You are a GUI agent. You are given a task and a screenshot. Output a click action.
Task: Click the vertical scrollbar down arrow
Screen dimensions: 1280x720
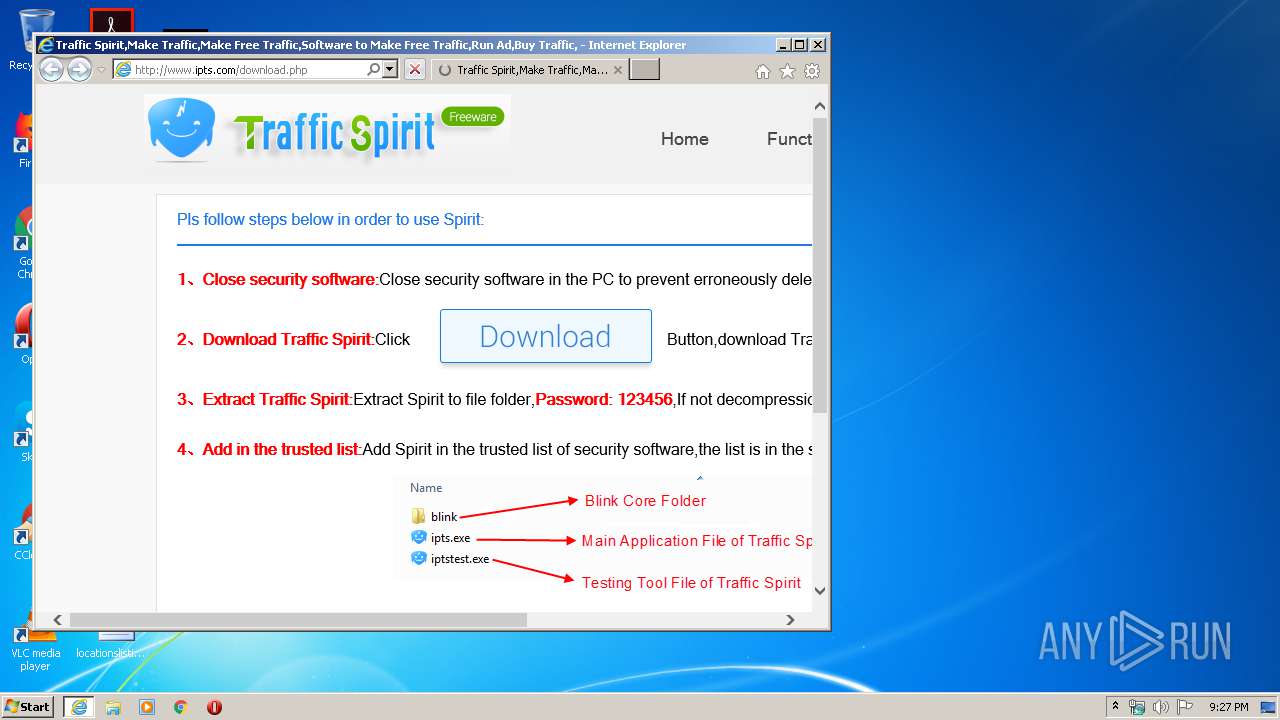tap(820, 590)
